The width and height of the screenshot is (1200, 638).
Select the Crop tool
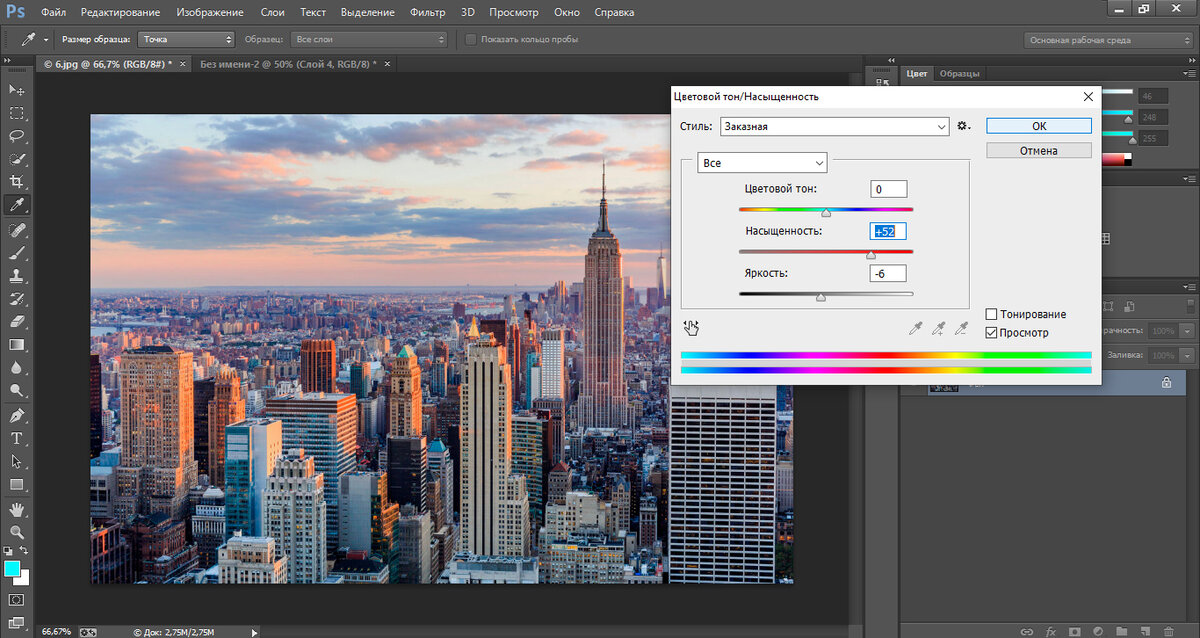[17, 182]
